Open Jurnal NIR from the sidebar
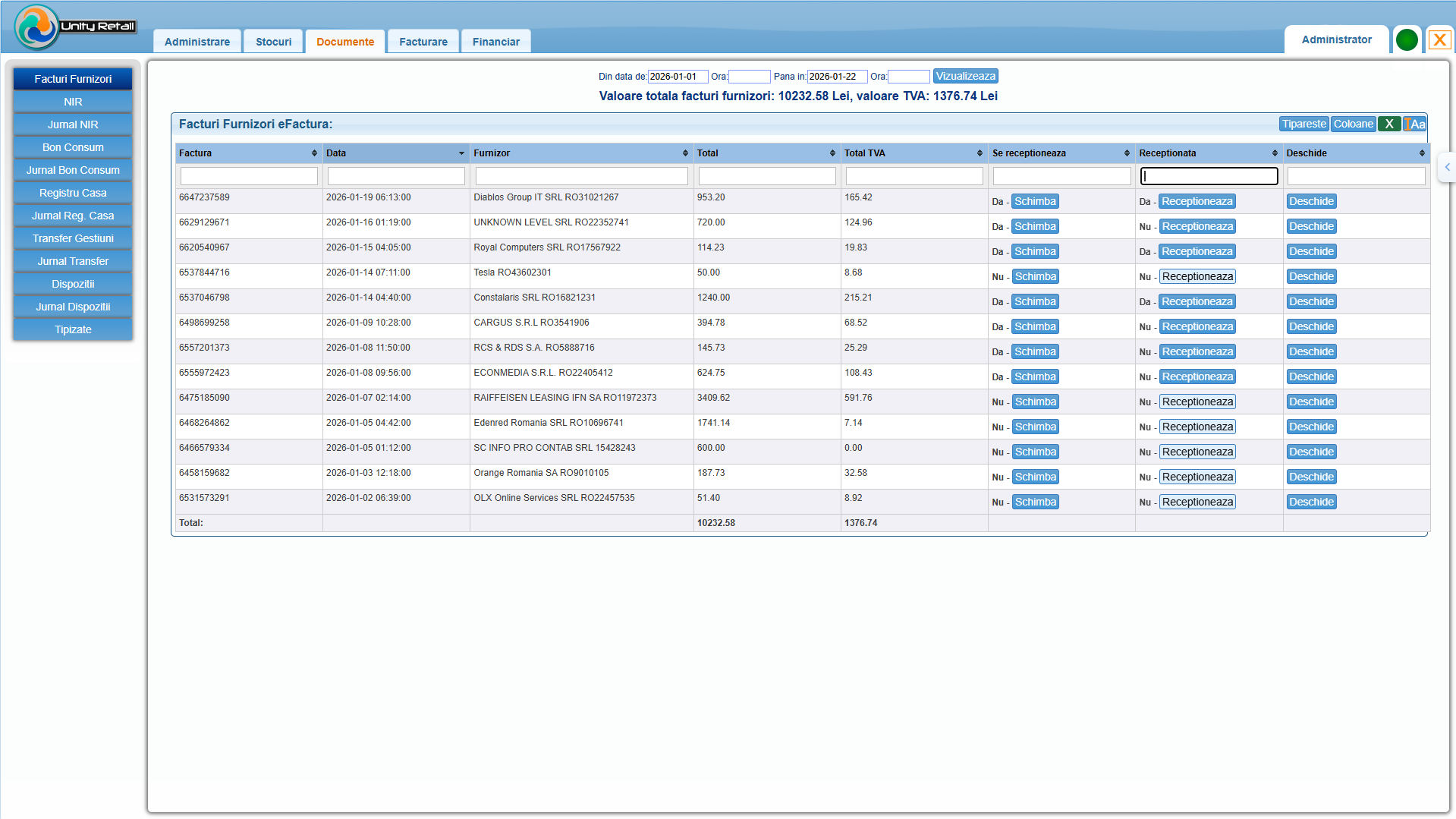 click(73, 124)
